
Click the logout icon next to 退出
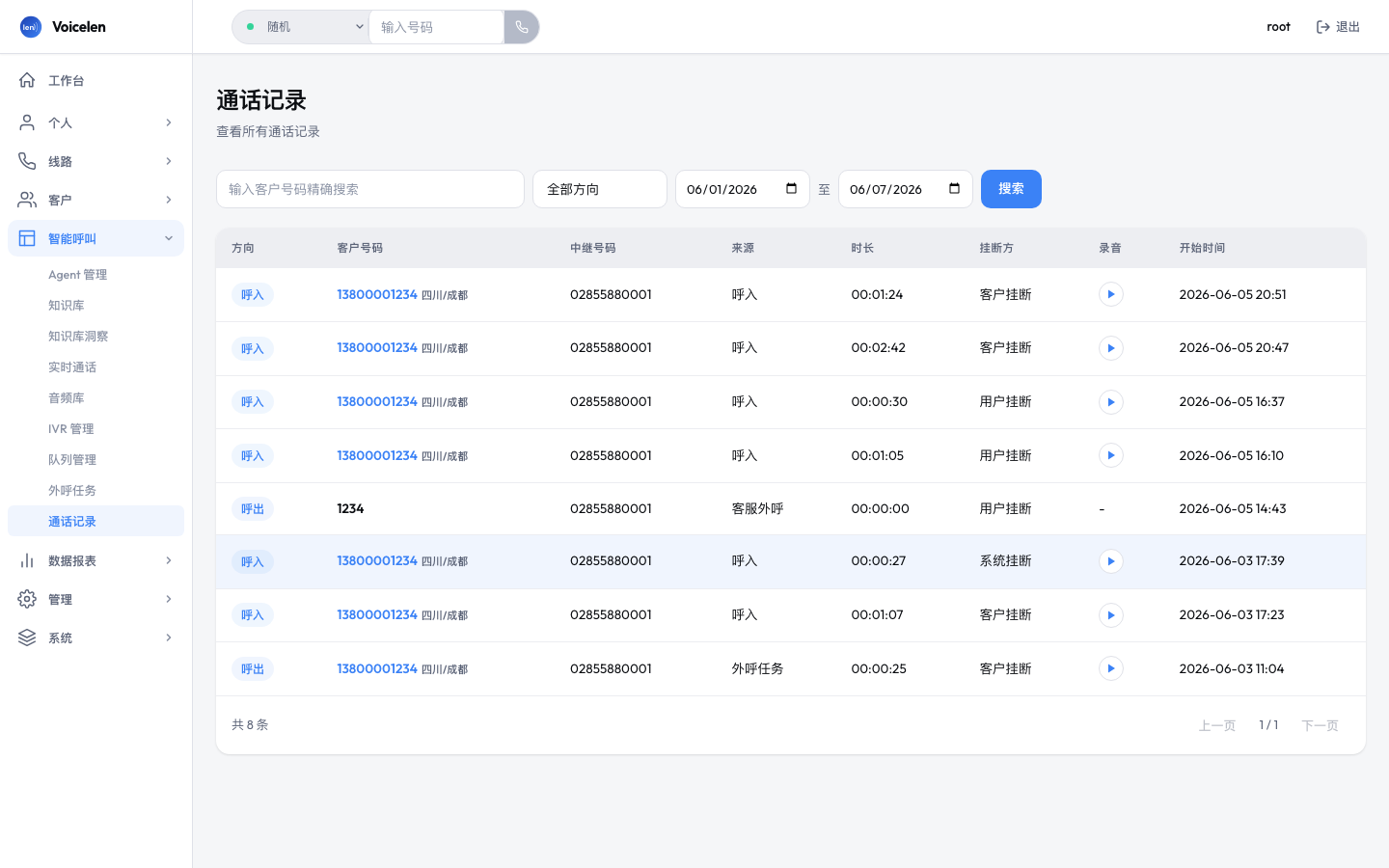tap(1323, 27)
